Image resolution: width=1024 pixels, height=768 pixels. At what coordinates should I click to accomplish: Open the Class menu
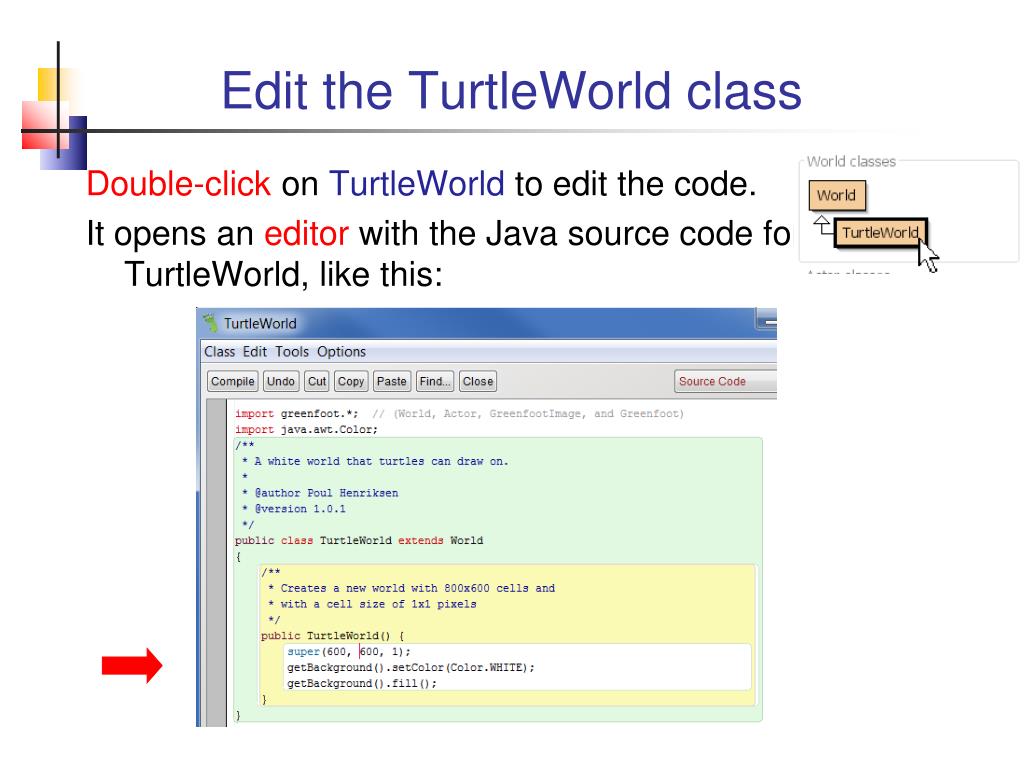point(219,352)
